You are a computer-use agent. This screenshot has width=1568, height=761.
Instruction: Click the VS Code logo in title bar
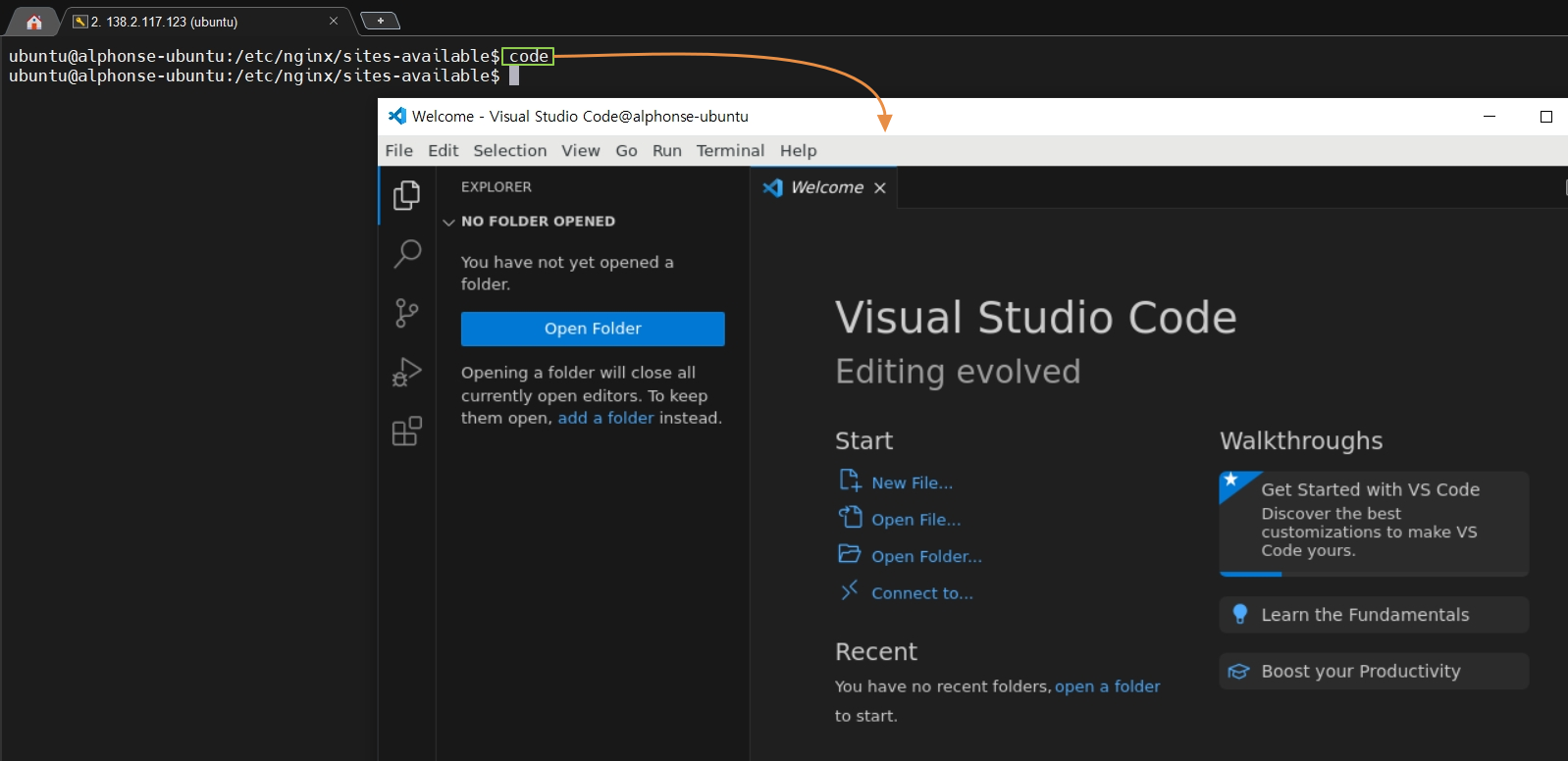coord(397,116)
